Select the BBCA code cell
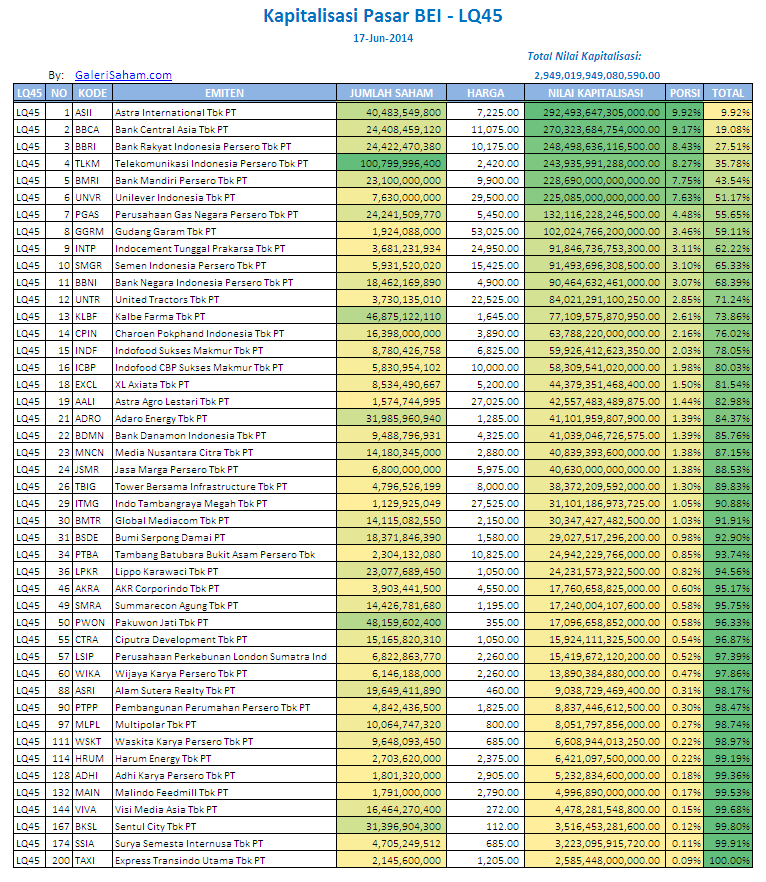The height and width of the screenshot is (882, 766). (92, 129)
